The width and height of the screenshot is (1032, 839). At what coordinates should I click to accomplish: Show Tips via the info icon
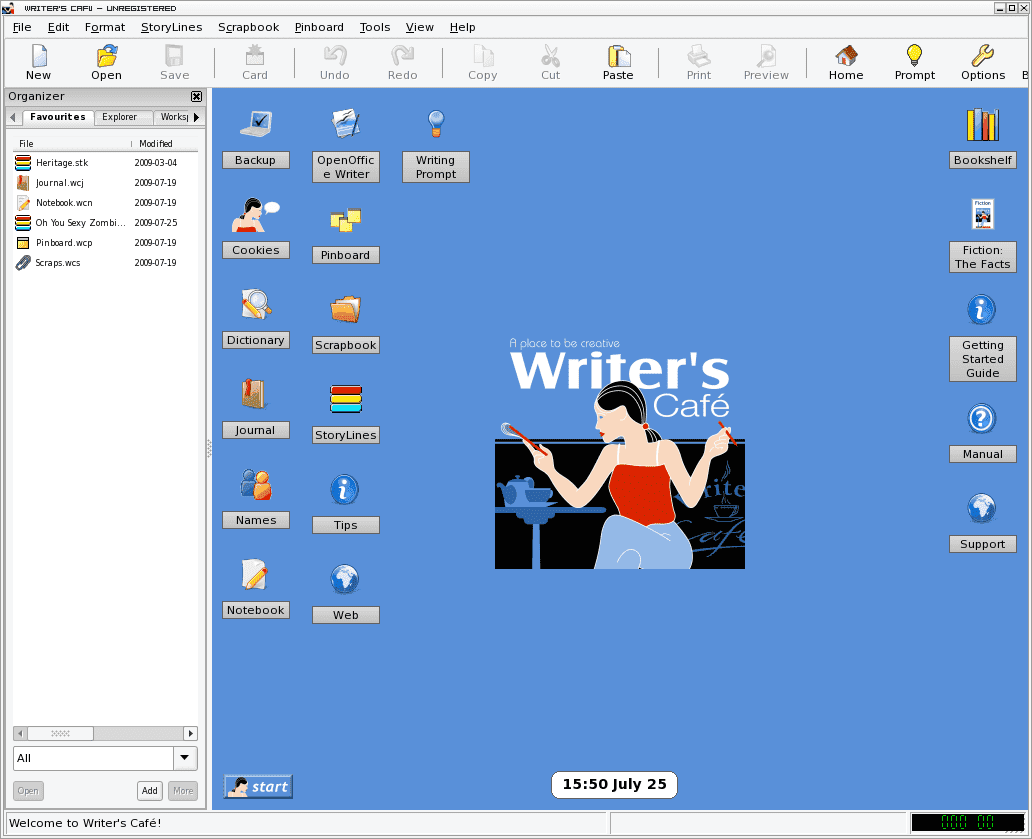(344, 489)
